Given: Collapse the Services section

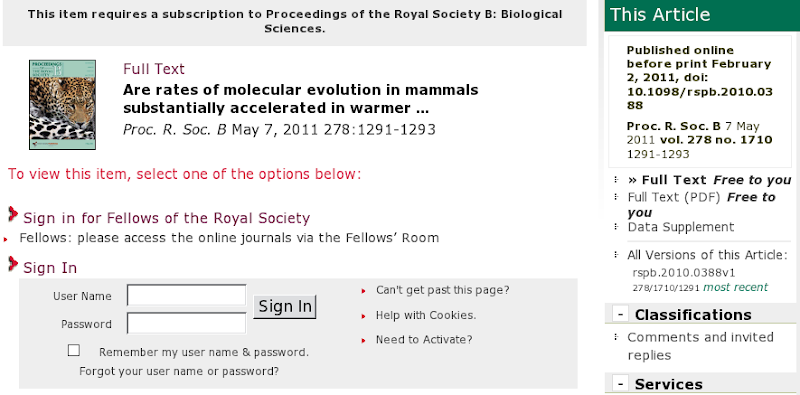Looking at the screenshot, I should [x=620, y=383].
